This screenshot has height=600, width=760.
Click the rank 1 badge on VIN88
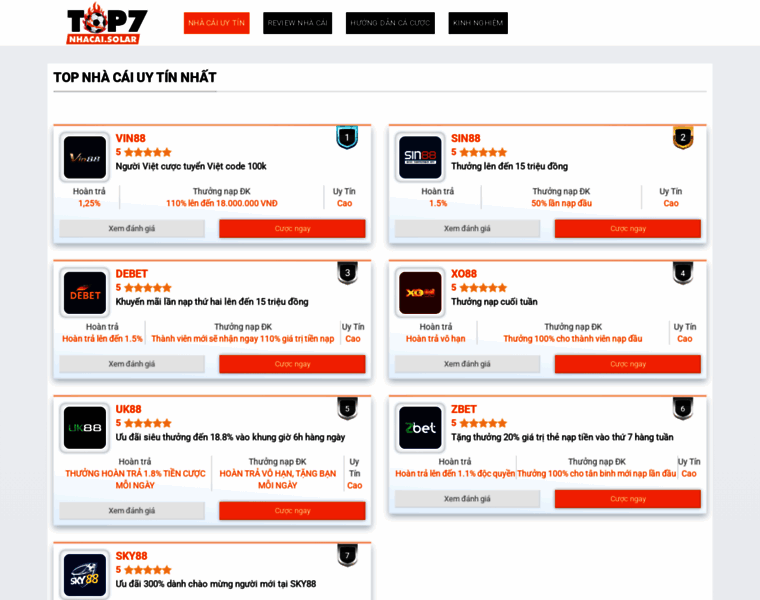(347, 138)
